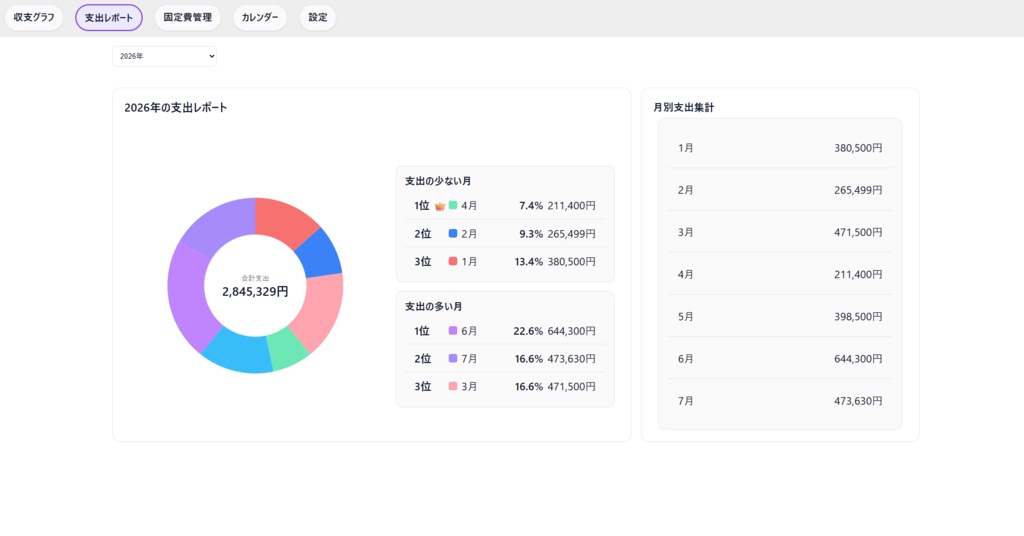Open the カレンダー tab

tap(260, 18)
